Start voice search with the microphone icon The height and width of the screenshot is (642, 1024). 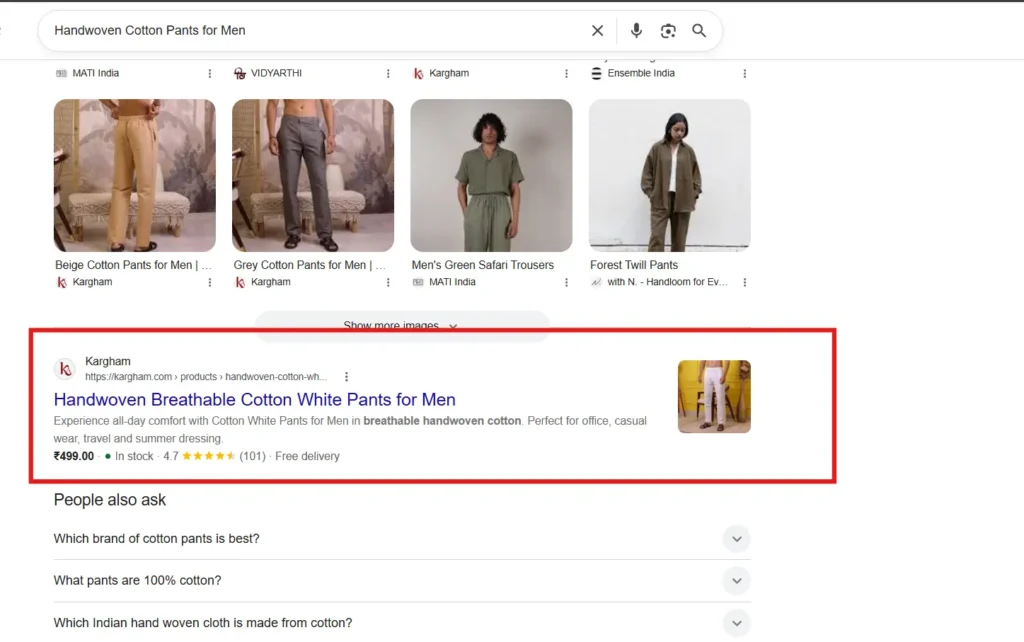[x=636, y=31]
